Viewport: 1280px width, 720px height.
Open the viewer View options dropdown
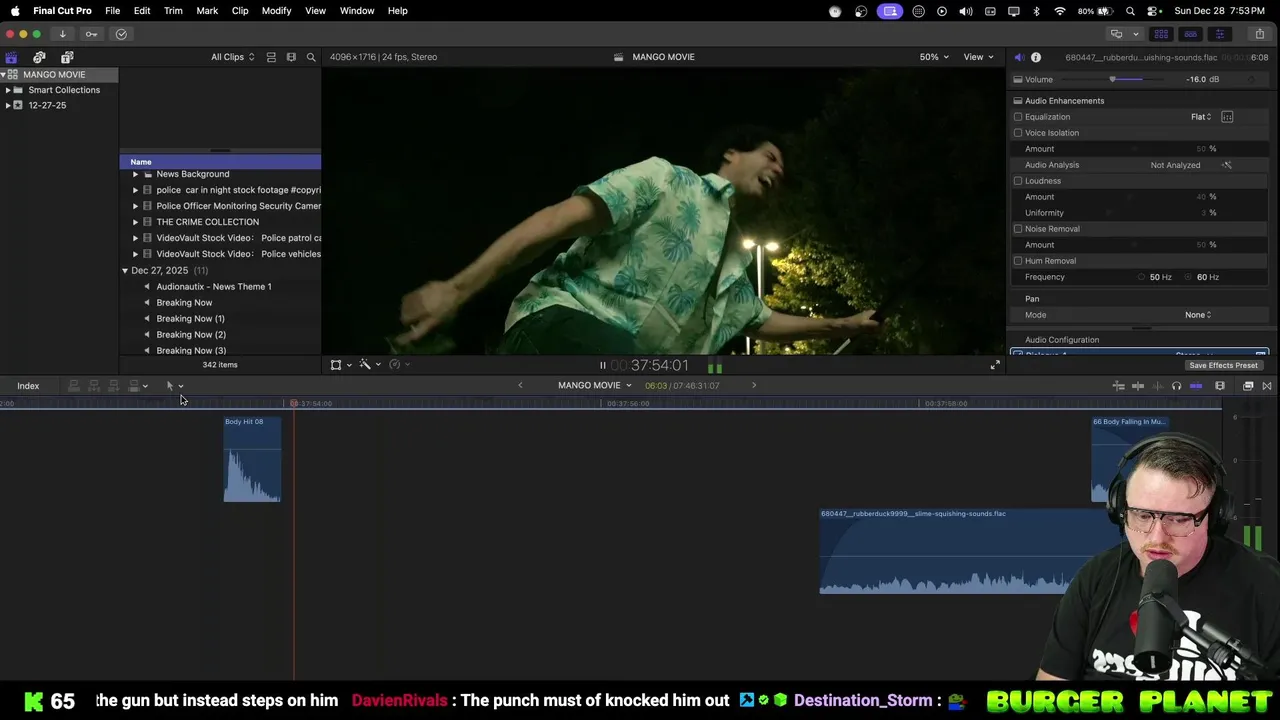[x=978, y=57]
